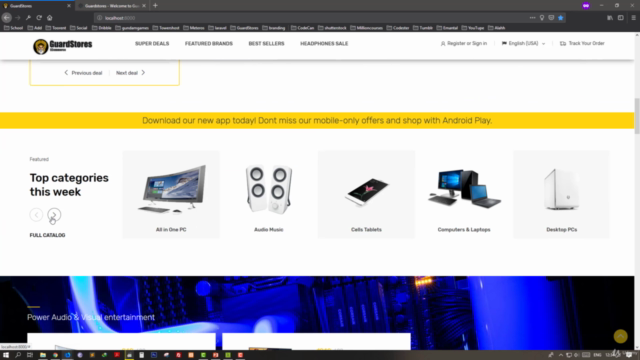Click Next deal link
This screenshot has height=360, width=640.
pyautogui.click(x=131, y=73)
